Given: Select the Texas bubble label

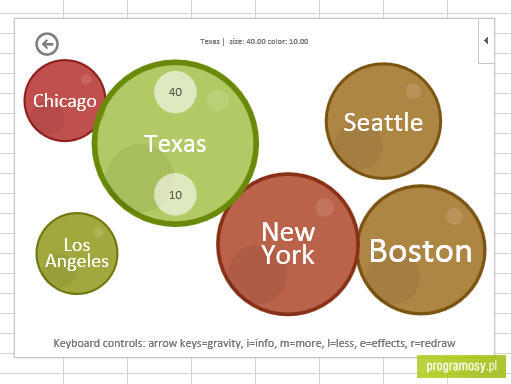Looking at the screenshot, I should pos(175,144).
